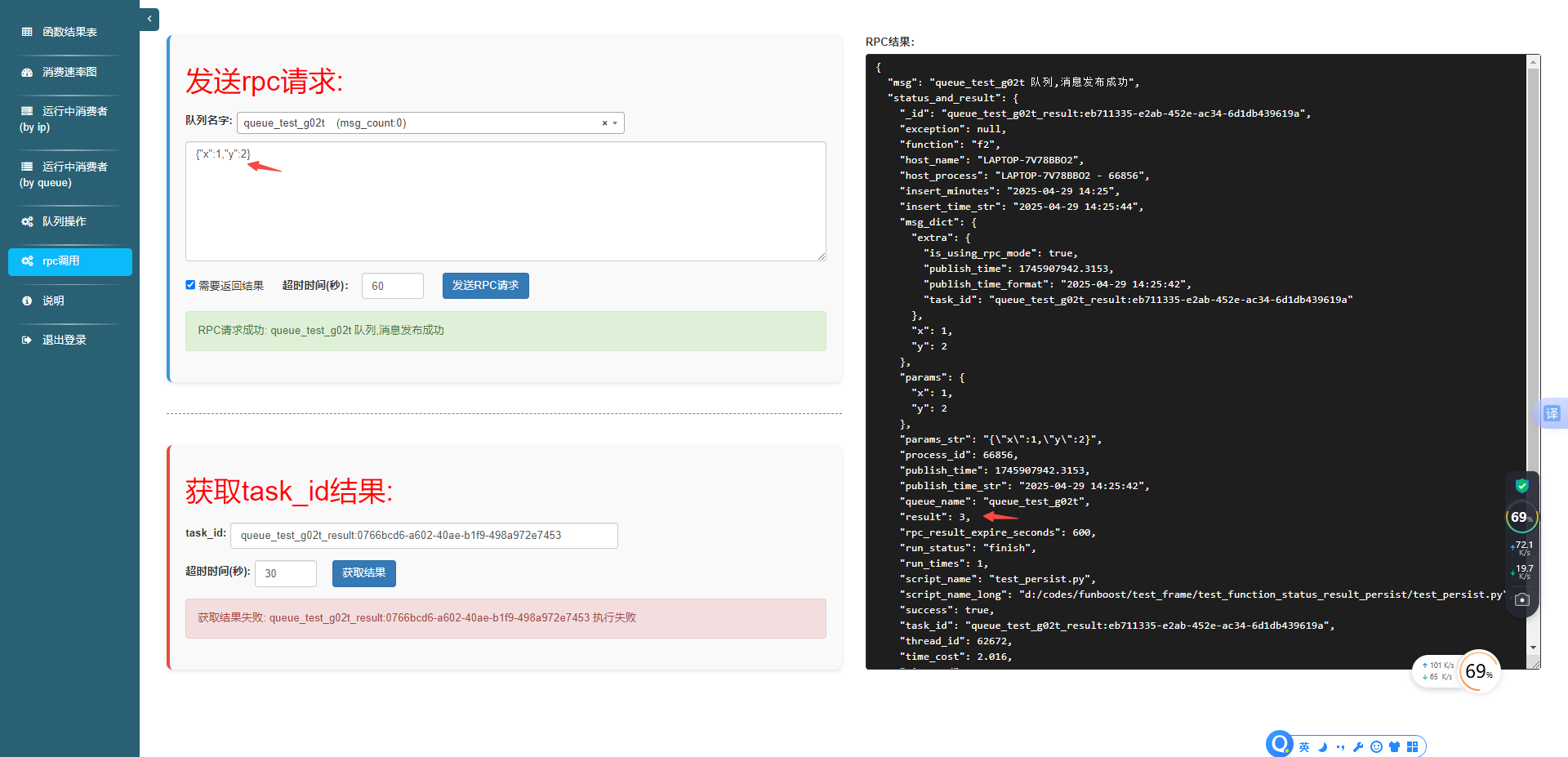The height and width of the screenshot is (757, 1568).
Task: Click the green shield security icon
Action: point(1522,486)
